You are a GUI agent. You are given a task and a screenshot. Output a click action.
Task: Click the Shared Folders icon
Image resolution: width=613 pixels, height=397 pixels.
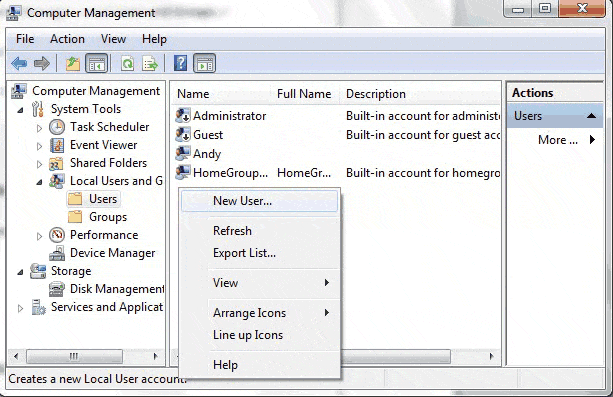tap(56, 163)
